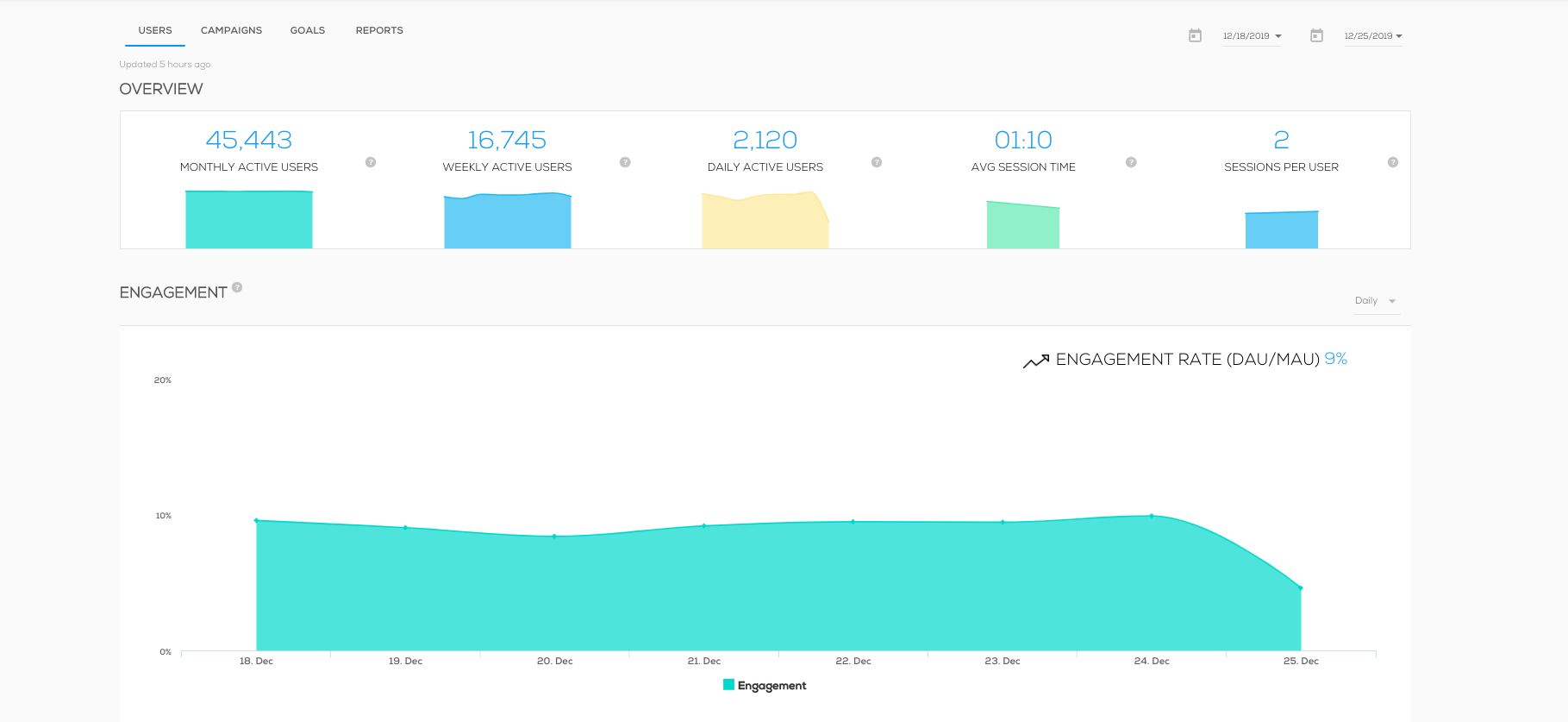Click help icon for Daily Active Users
This screenshot has height=722, width=1568.
click(x=877, y=162)
